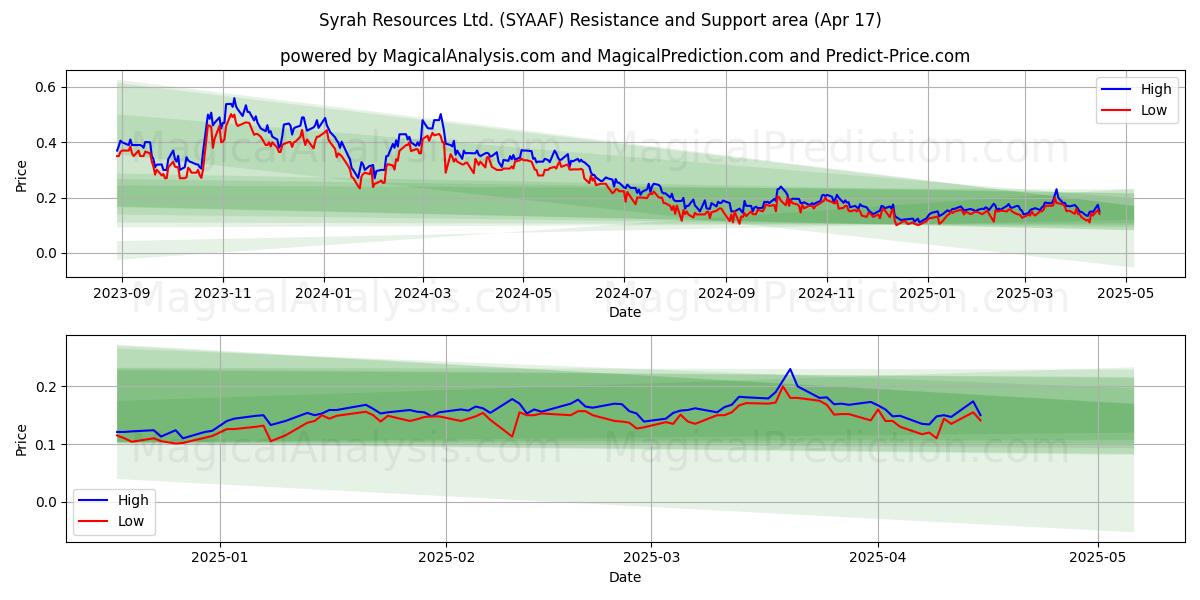Click the '2025-03' x-axis label in the bottom chart
The image size is (1200, 600).
[x=651, y=560]
